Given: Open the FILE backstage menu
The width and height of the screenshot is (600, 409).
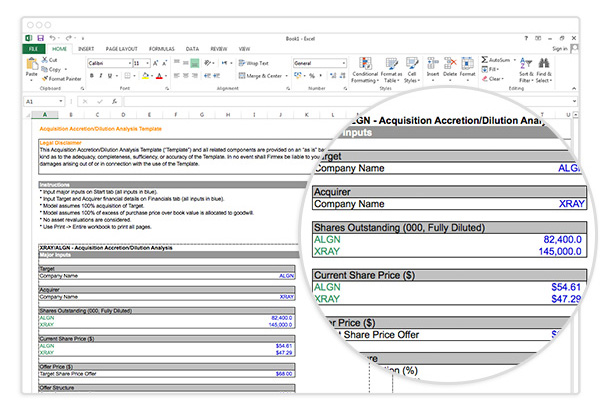Looking at the screenshot, I should 34,47.
